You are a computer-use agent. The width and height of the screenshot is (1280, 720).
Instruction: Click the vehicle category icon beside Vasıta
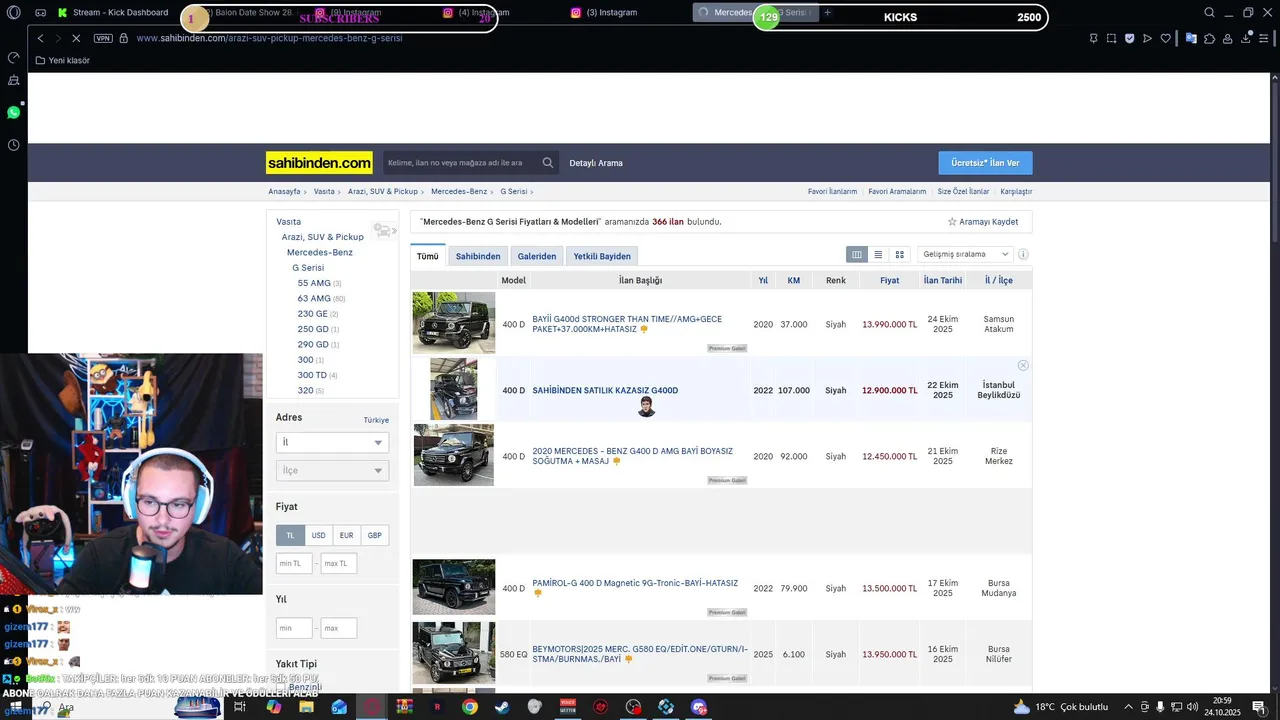coord(384,231)
